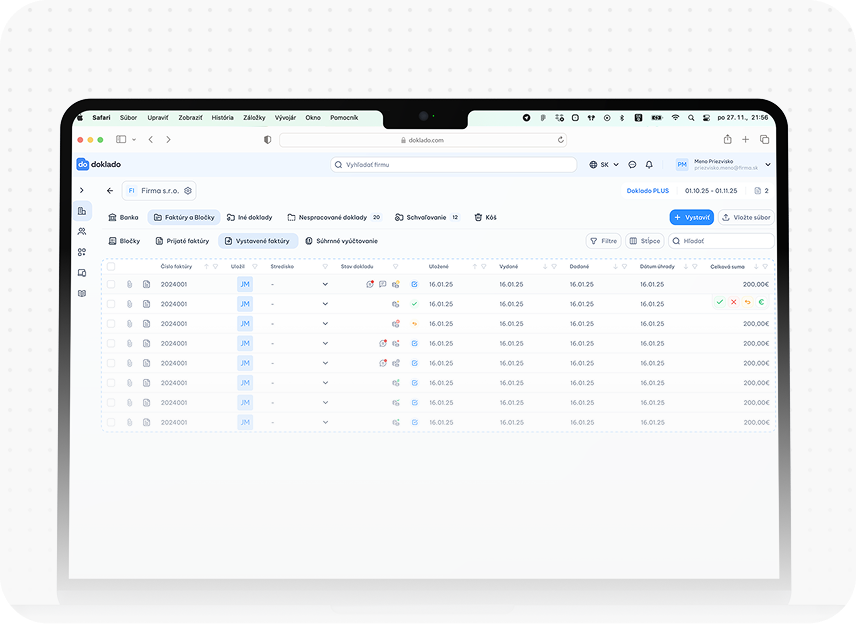This screenshot has height=624, width=856.
Task: Expand the Stredisko dropdown in first row
Action: tap(325, 284)
